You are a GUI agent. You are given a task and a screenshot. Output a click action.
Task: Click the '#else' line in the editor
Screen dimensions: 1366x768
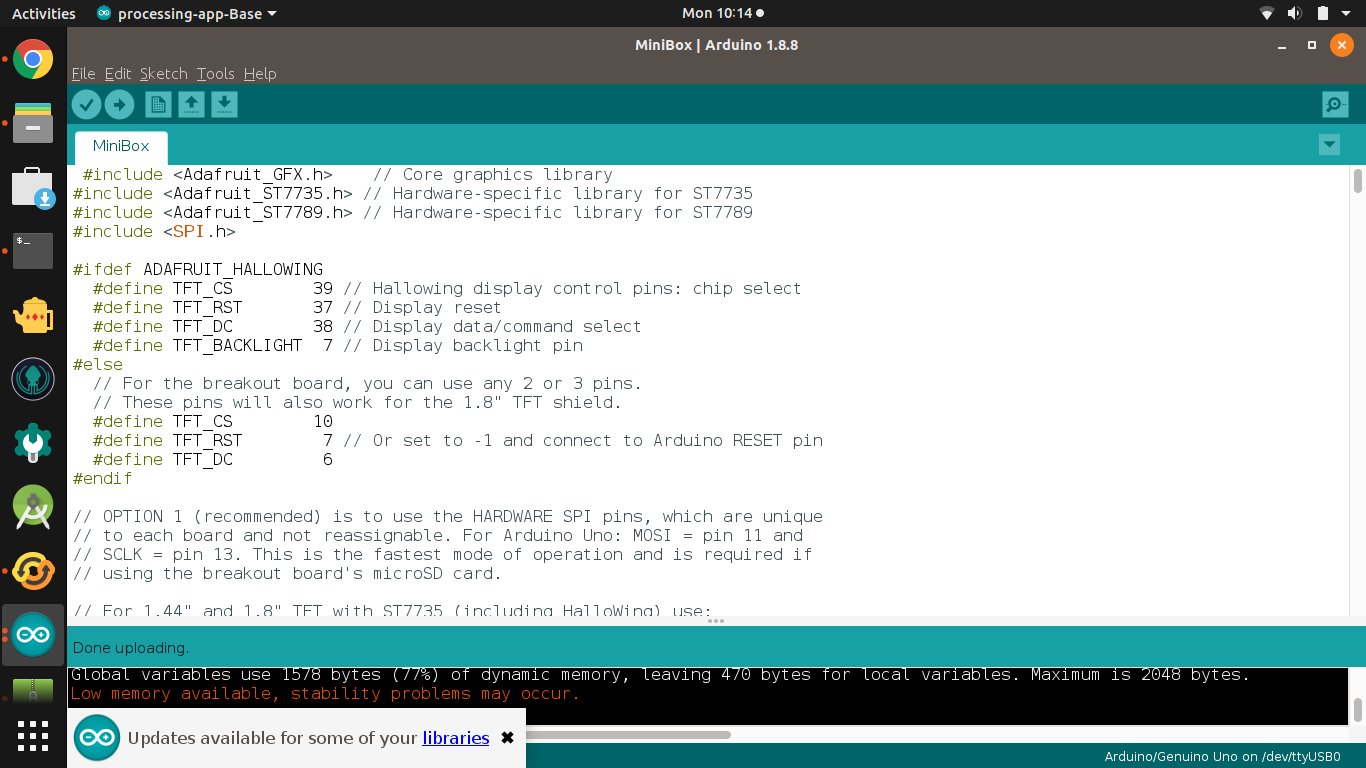pos(98,364)
